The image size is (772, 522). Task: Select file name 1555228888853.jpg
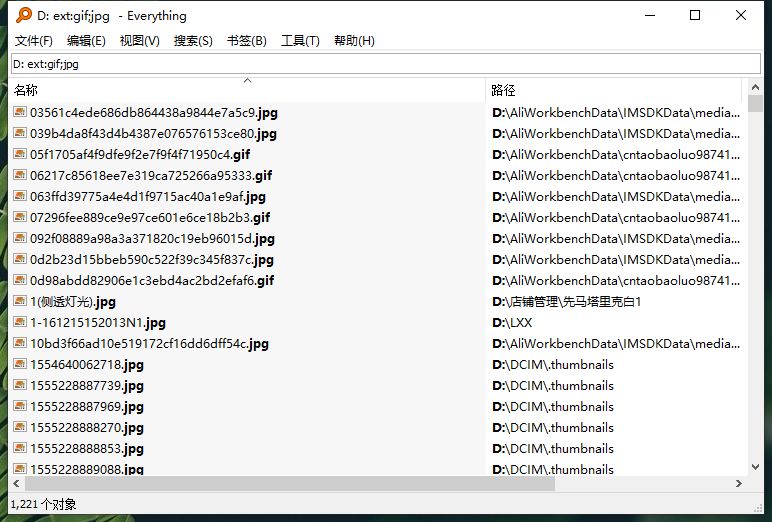point(87,449)
